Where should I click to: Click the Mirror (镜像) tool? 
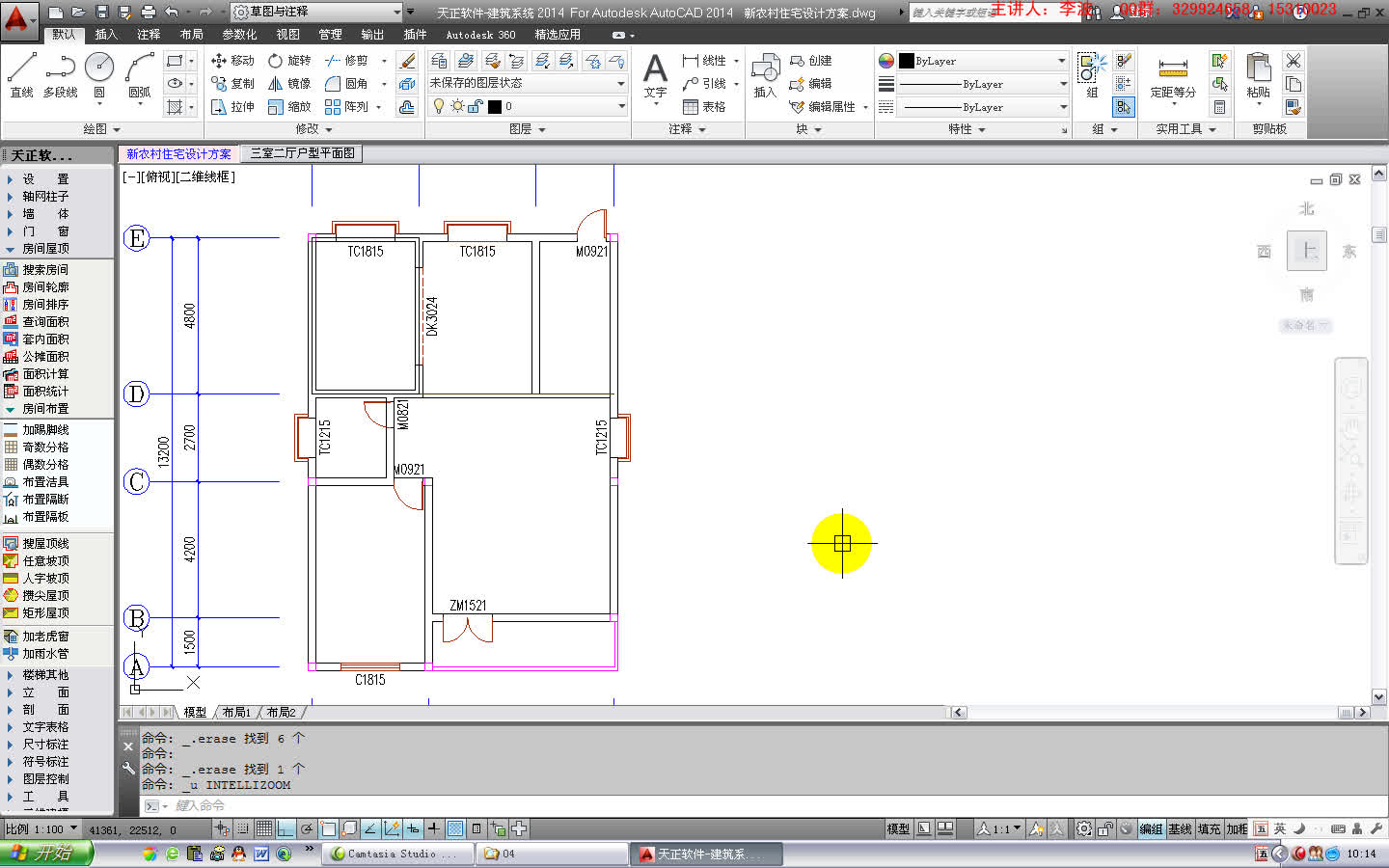289,83
